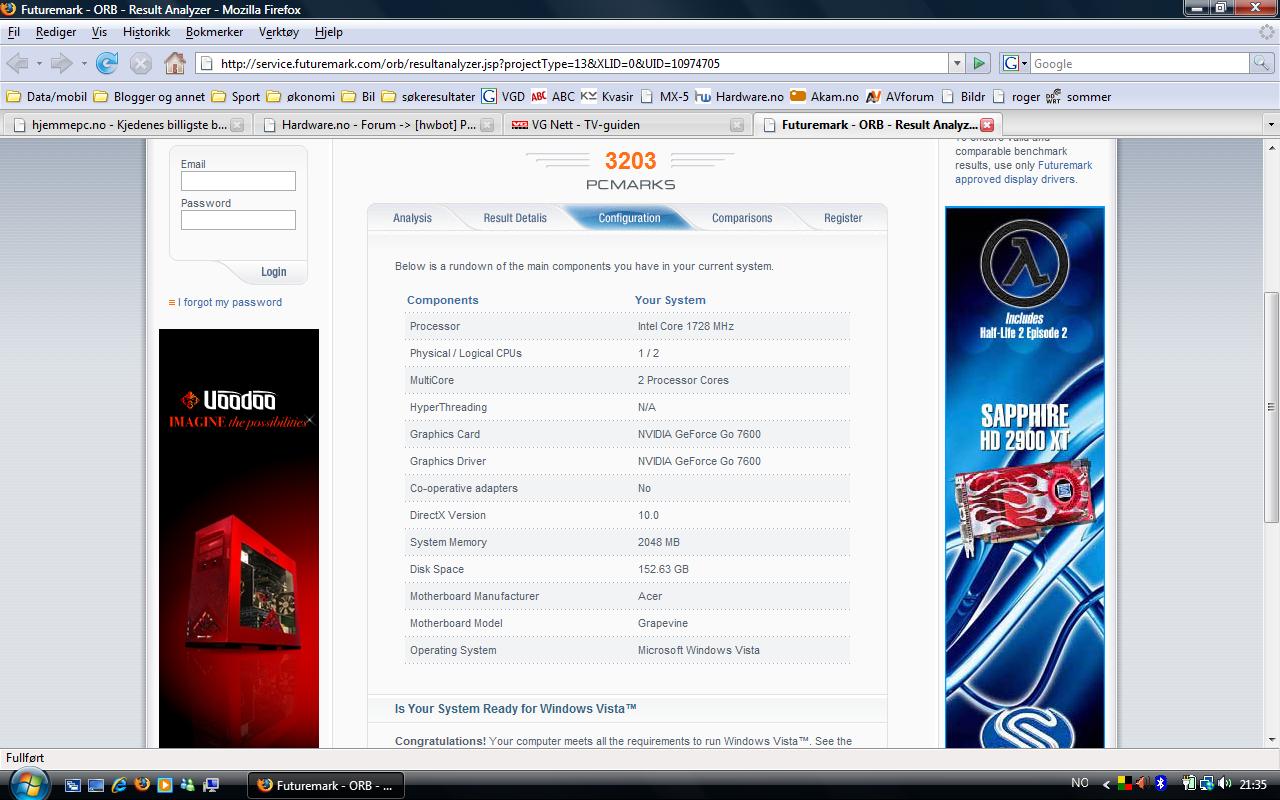Reload the page with the refresh icon
The height and width of the screenshot is (800, 1280).
pos(107,63)
